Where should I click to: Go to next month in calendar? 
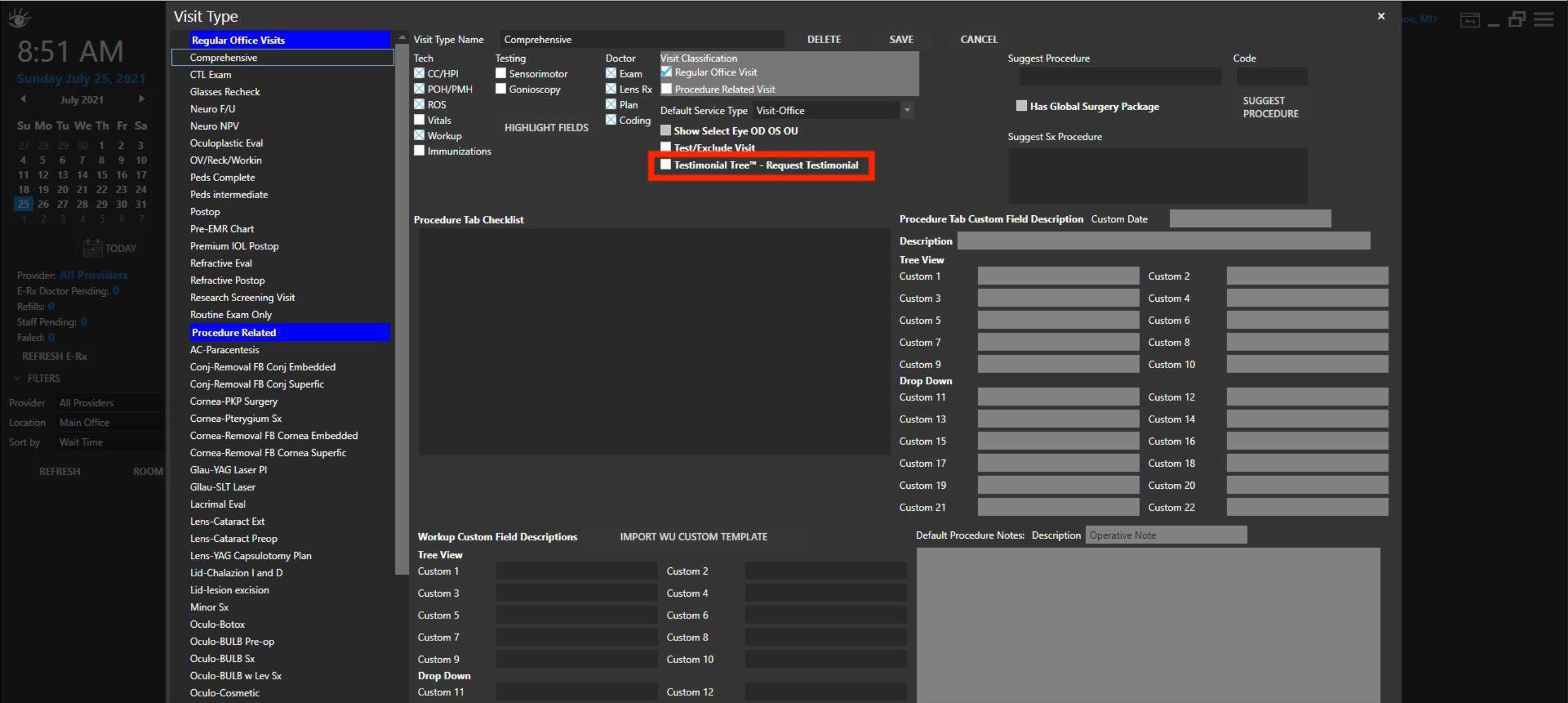pos(141,99)
